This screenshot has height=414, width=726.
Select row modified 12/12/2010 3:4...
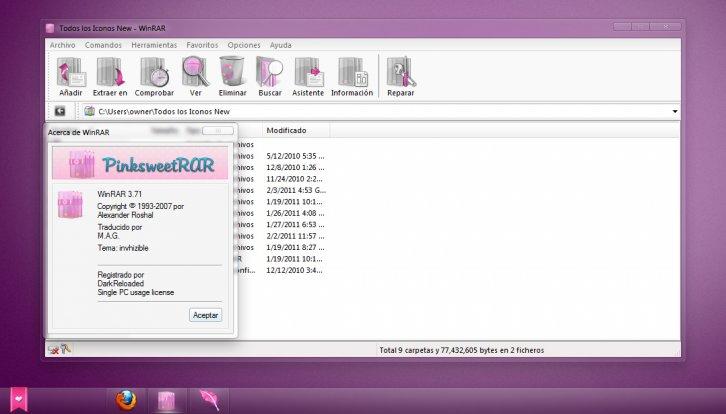tap(294, 270)
